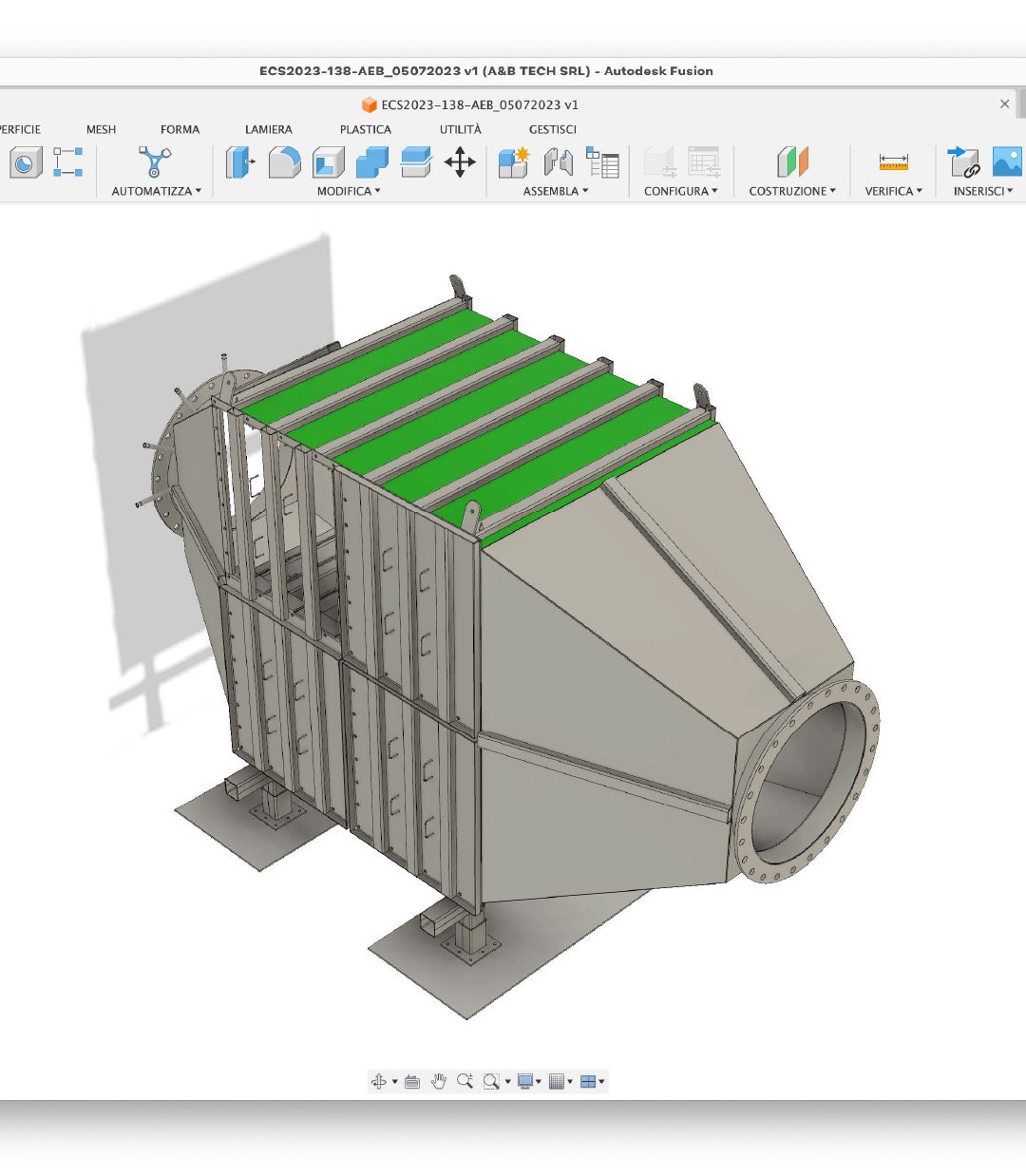1026x1176 pixels.
Task: Click the Combine bodies icon
Action: click(372, 162)
